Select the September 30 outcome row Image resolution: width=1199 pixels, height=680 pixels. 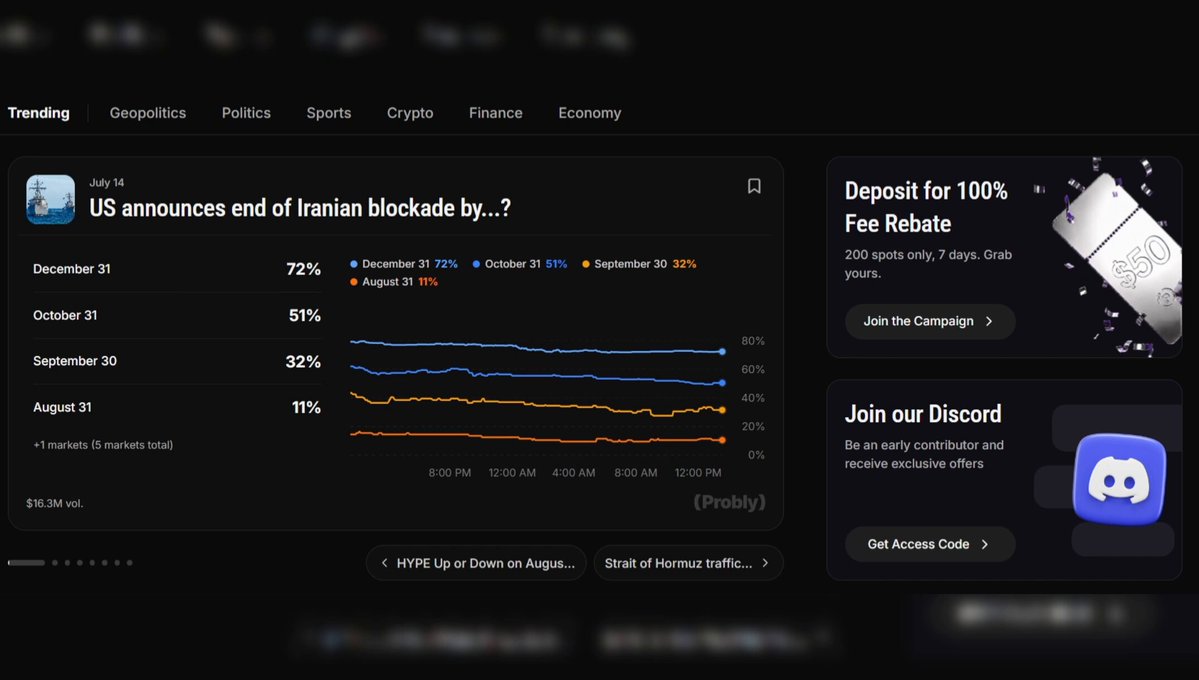coord(177,361)
